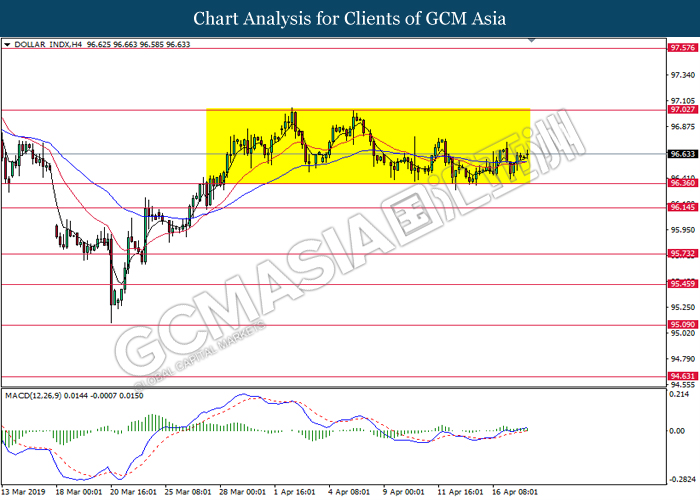Click the 18 Mar 00:01 time label

pyautogui.click(x=79, y=492)
